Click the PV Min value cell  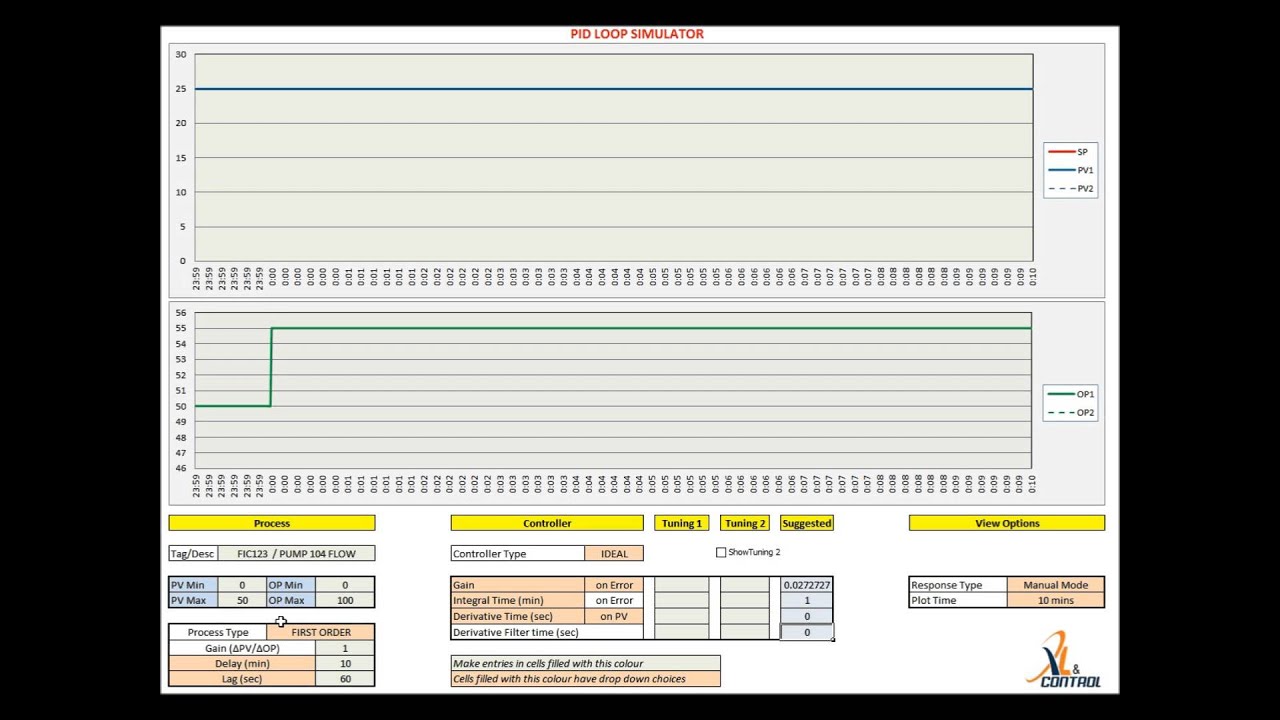(x=241, y=585)
